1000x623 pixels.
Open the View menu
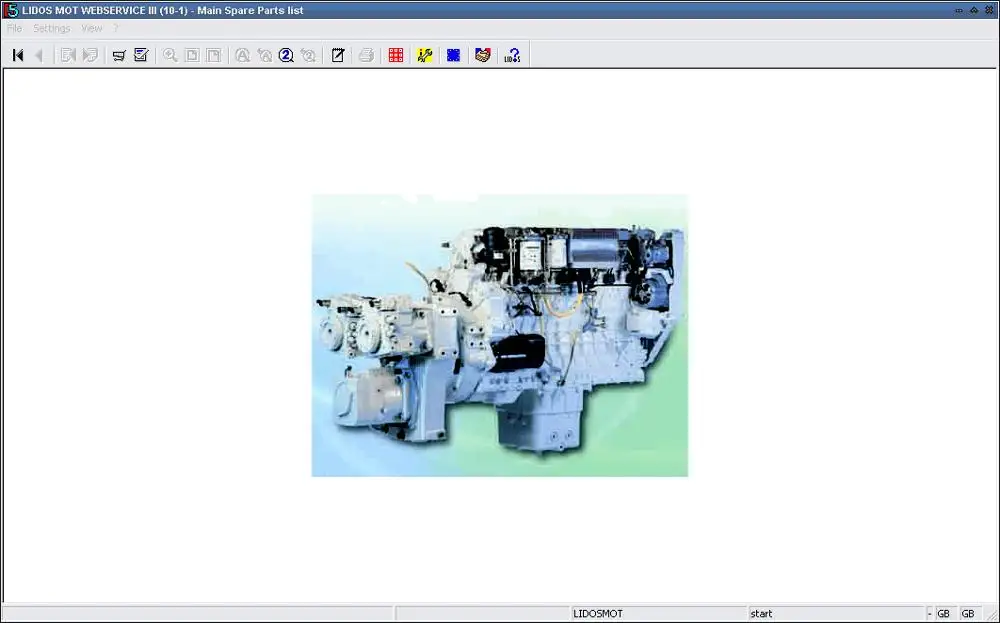(91, 28)
